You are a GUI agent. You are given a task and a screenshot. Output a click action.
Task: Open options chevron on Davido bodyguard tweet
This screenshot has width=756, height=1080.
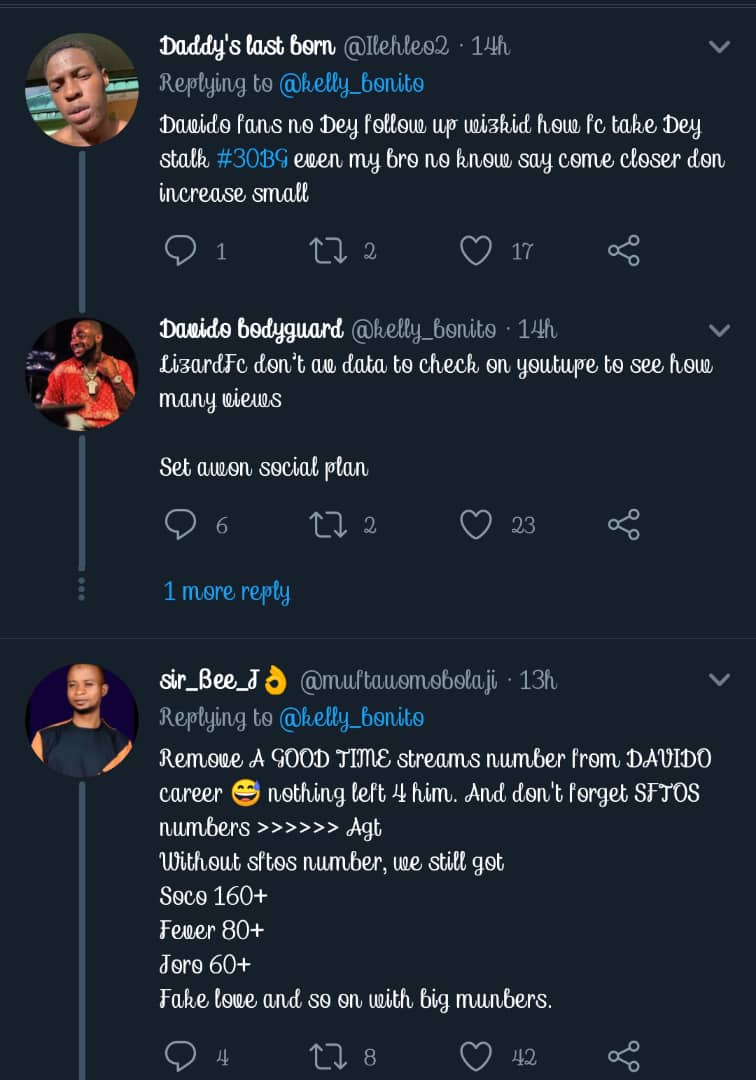tap(719, 329)
